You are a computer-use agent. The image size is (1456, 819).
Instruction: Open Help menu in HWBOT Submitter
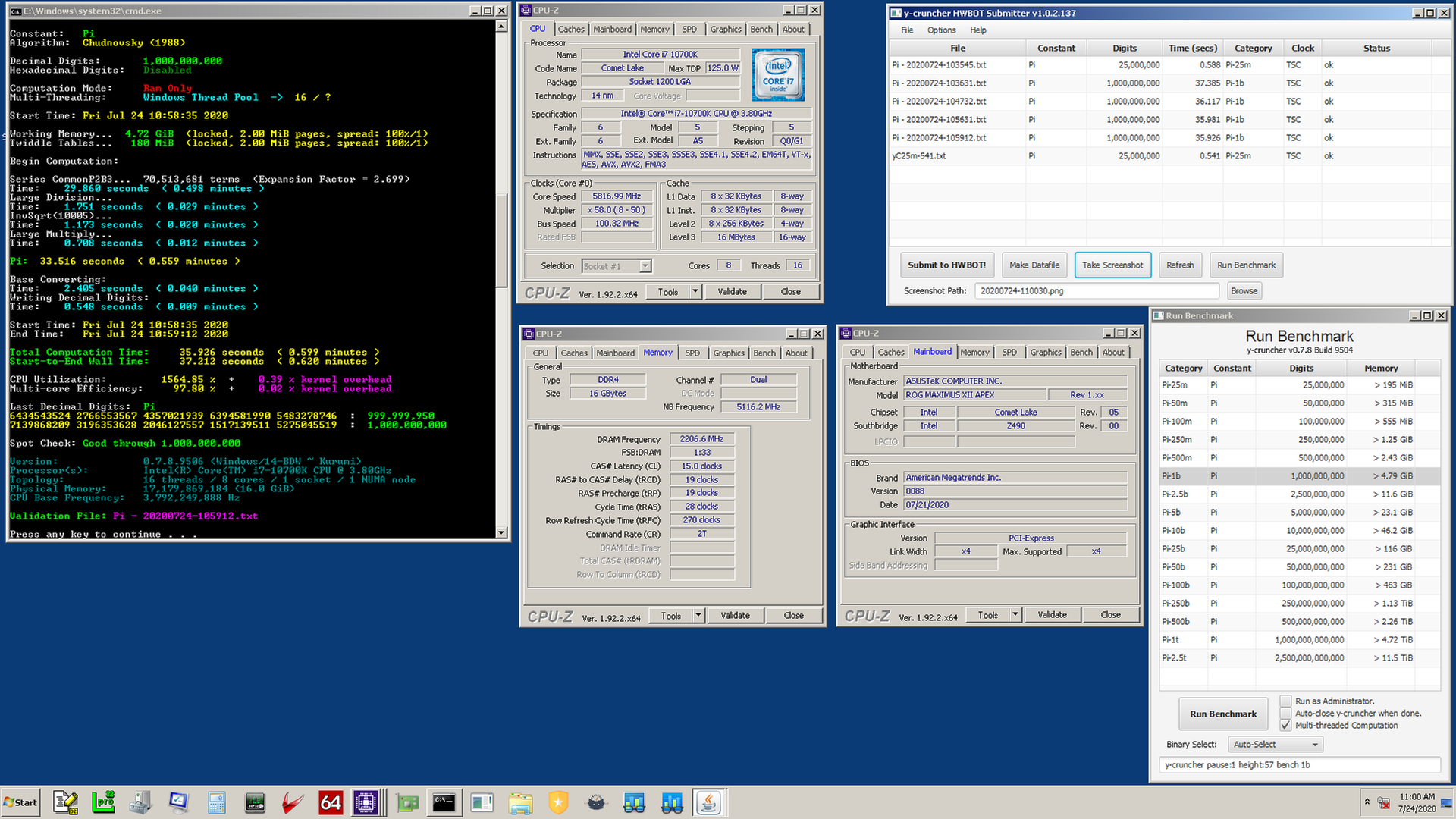pyautogui.click(x=978, y=30)
